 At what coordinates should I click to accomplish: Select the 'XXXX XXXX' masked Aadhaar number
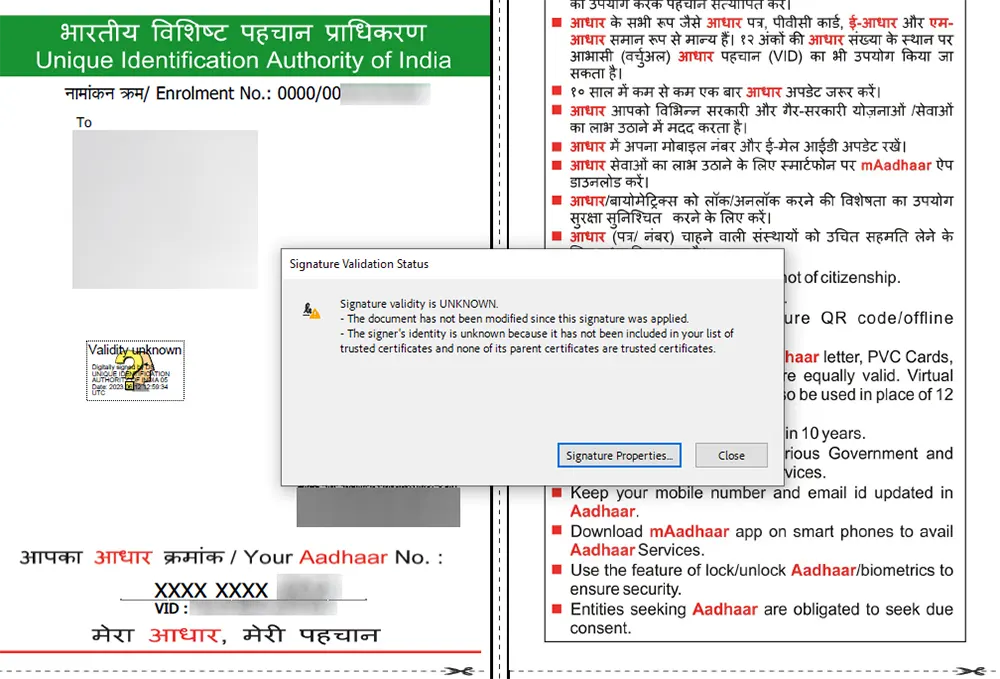point(211,590)
